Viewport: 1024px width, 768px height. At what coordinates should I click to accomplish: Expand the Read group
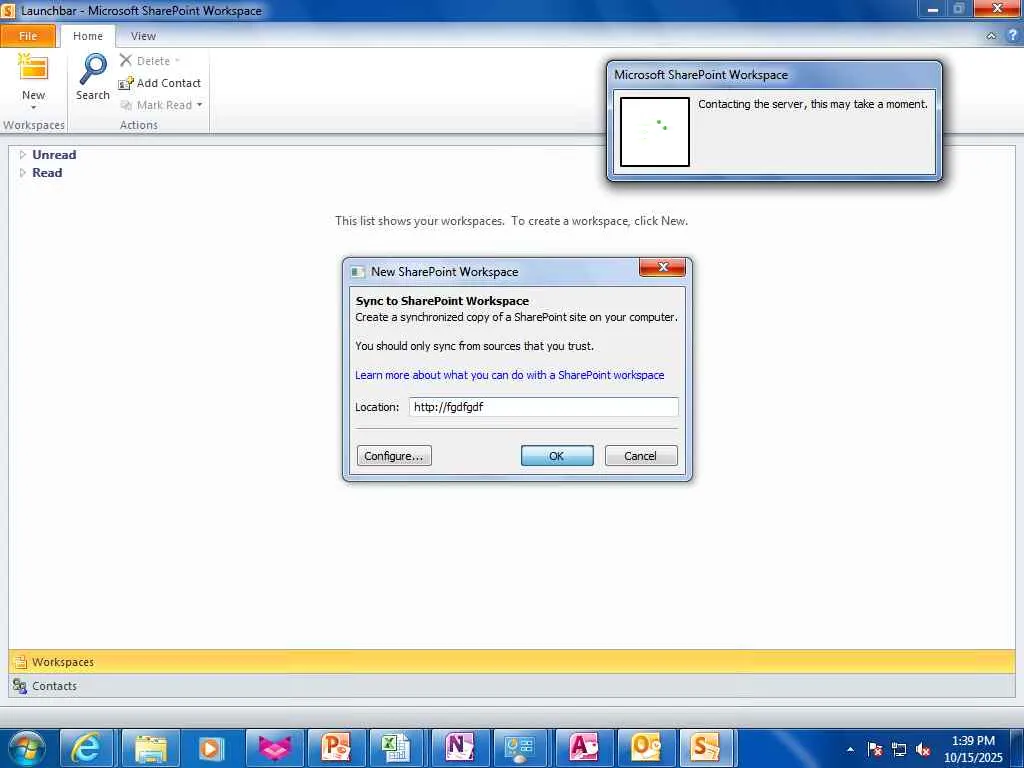[22, 173]
